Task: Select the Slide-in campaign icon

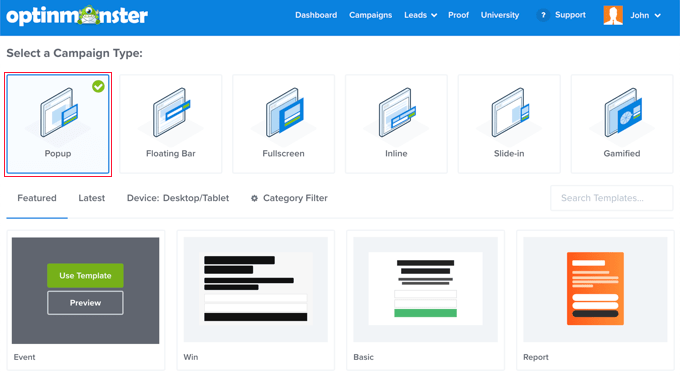Action: click(510, 112)
